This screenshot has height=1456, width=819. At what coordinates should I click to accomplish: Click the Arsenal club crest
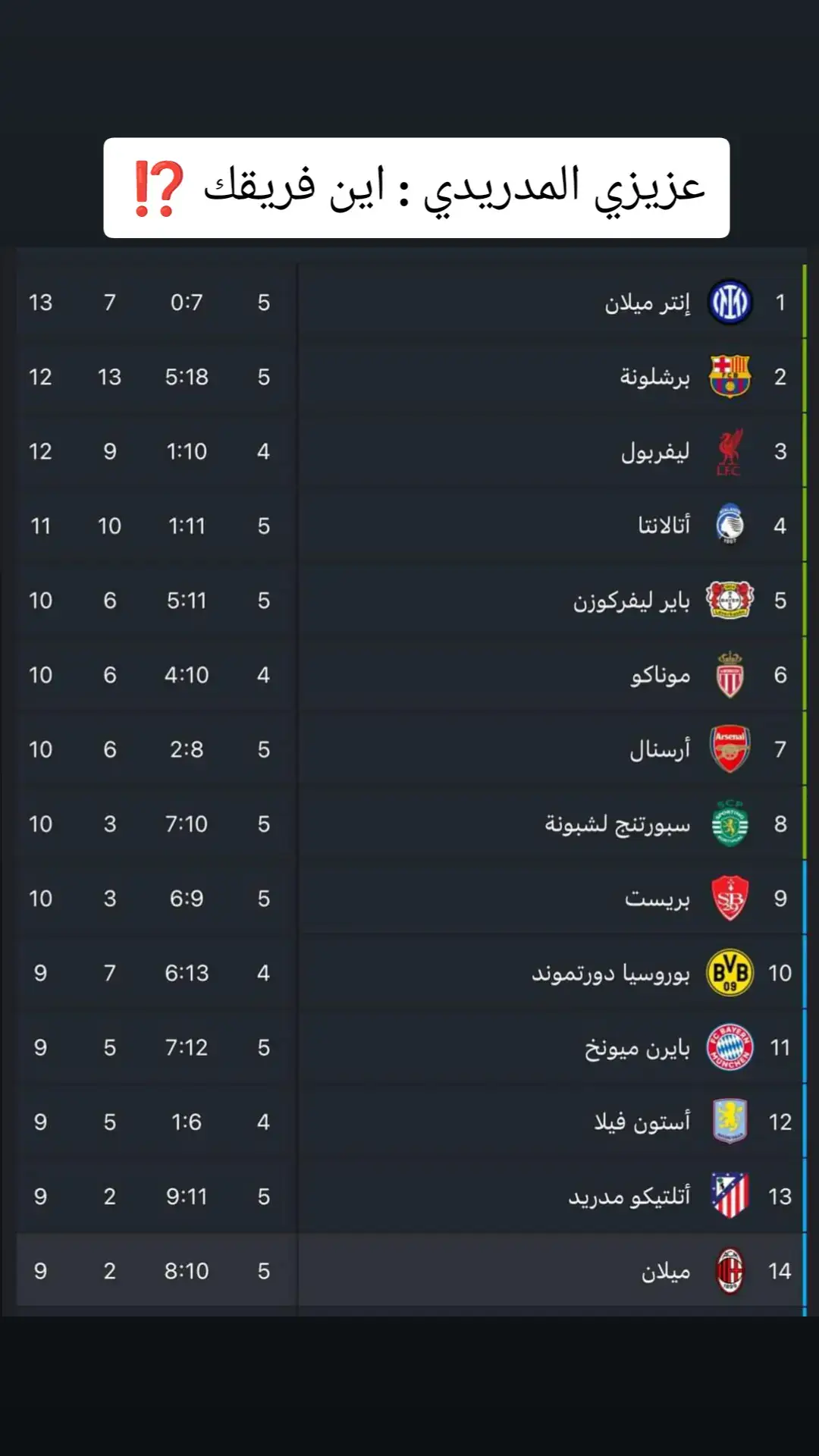click(730, 749)
